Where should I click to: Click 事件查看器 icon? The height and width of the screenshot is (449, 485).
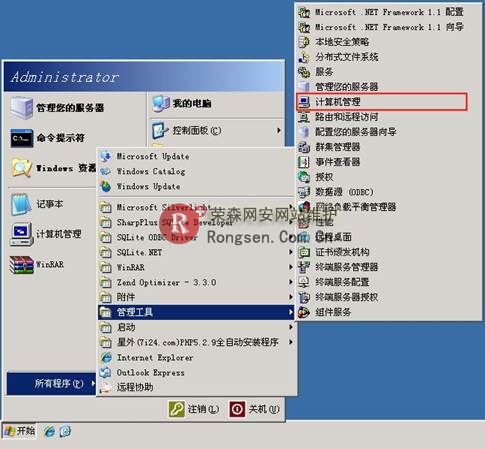(304, 162)
